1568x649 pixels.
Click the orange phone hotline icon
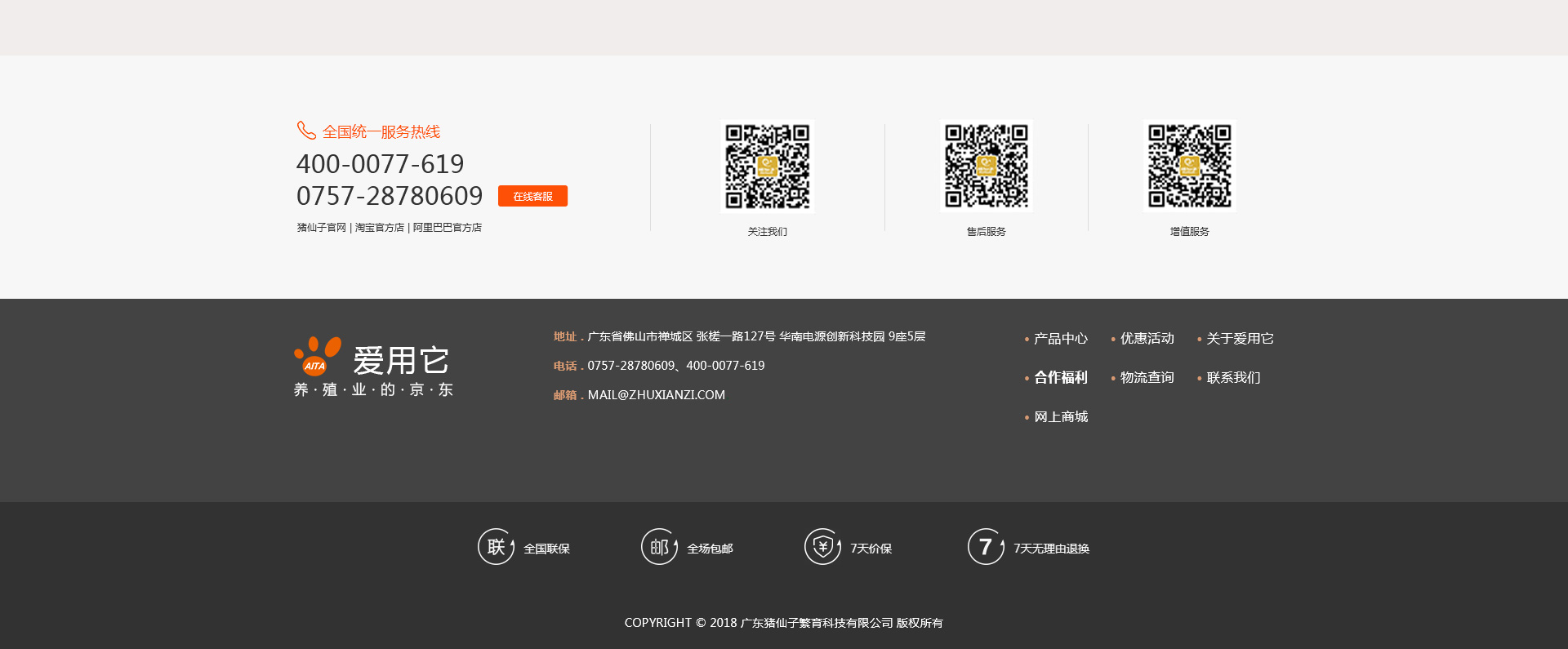pyautogui.click(x=306, y=131)
